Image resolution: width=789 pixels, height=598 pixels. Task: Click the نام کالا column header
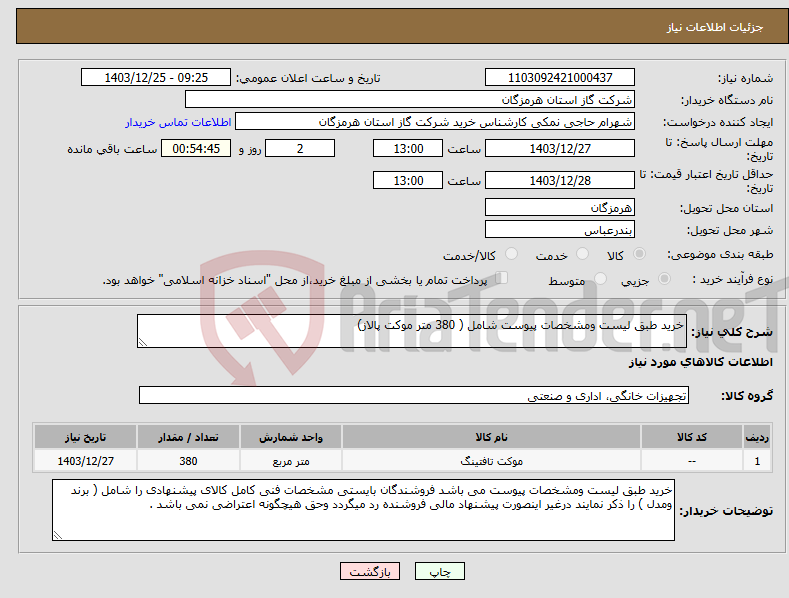point(491,437)
